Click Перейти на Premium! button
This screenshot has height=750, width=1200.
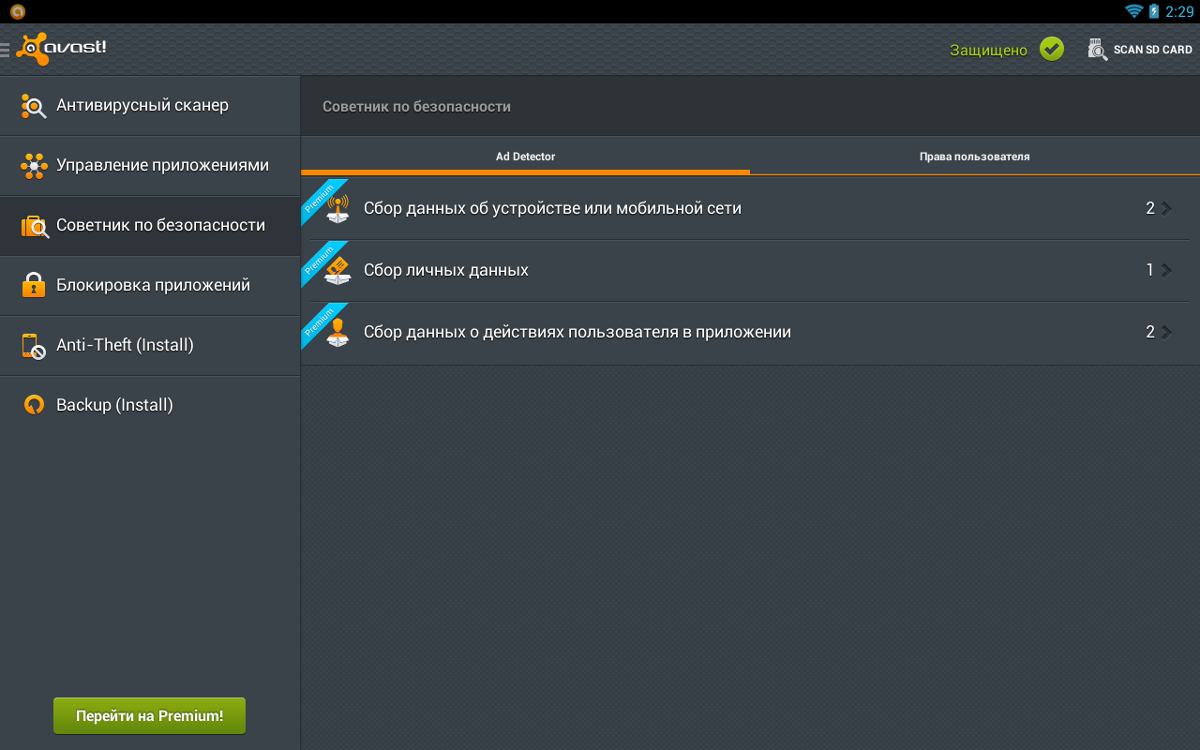pos(149,716)
